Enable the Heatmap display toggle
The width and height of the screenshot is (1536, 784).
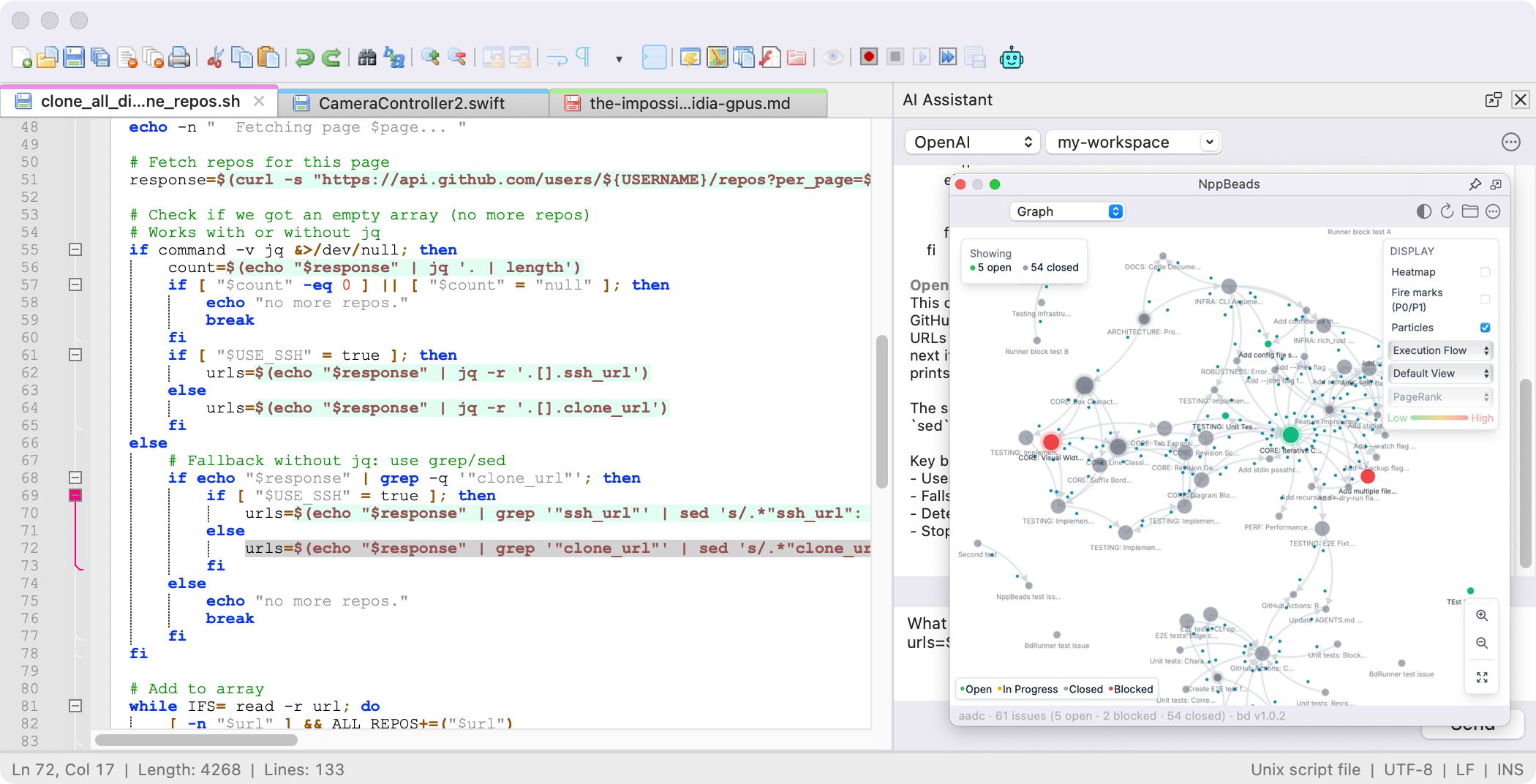point(1485,271)
